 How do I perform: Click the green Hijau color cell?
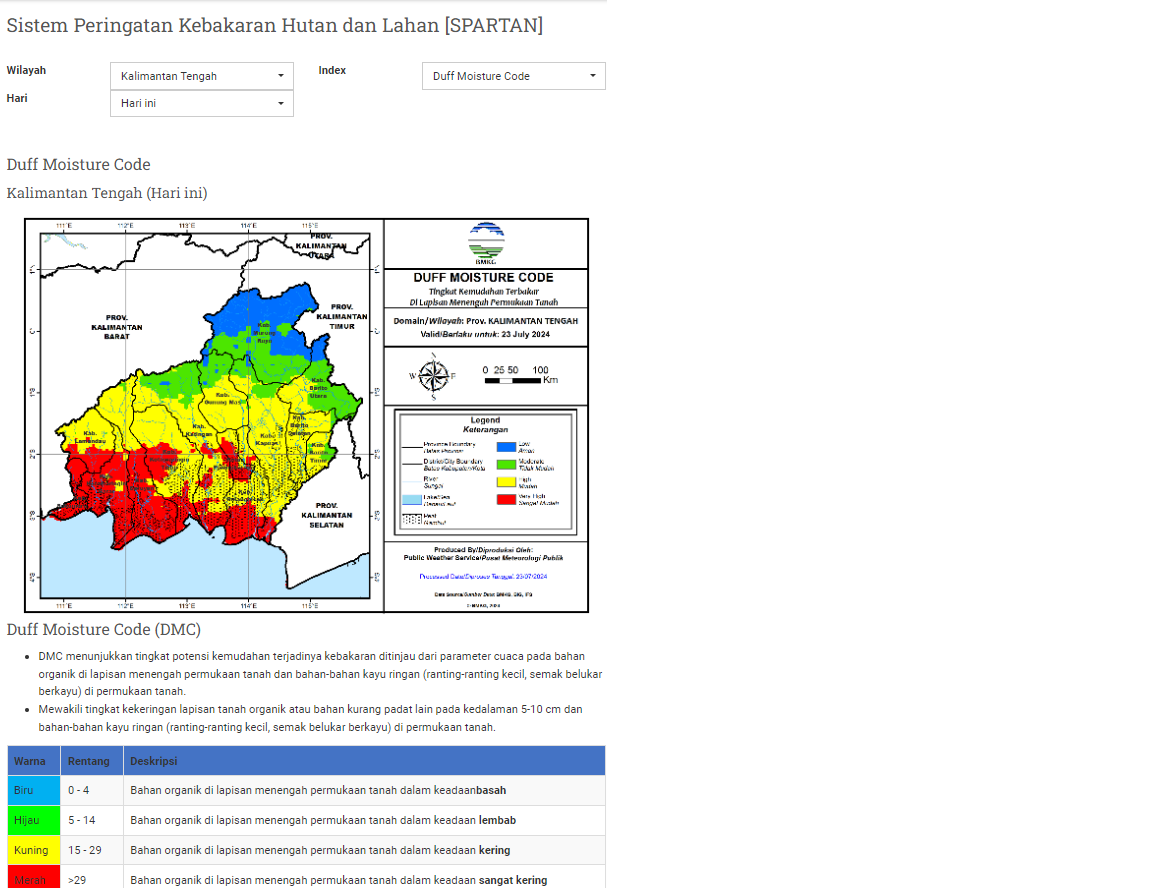point(34,820)
